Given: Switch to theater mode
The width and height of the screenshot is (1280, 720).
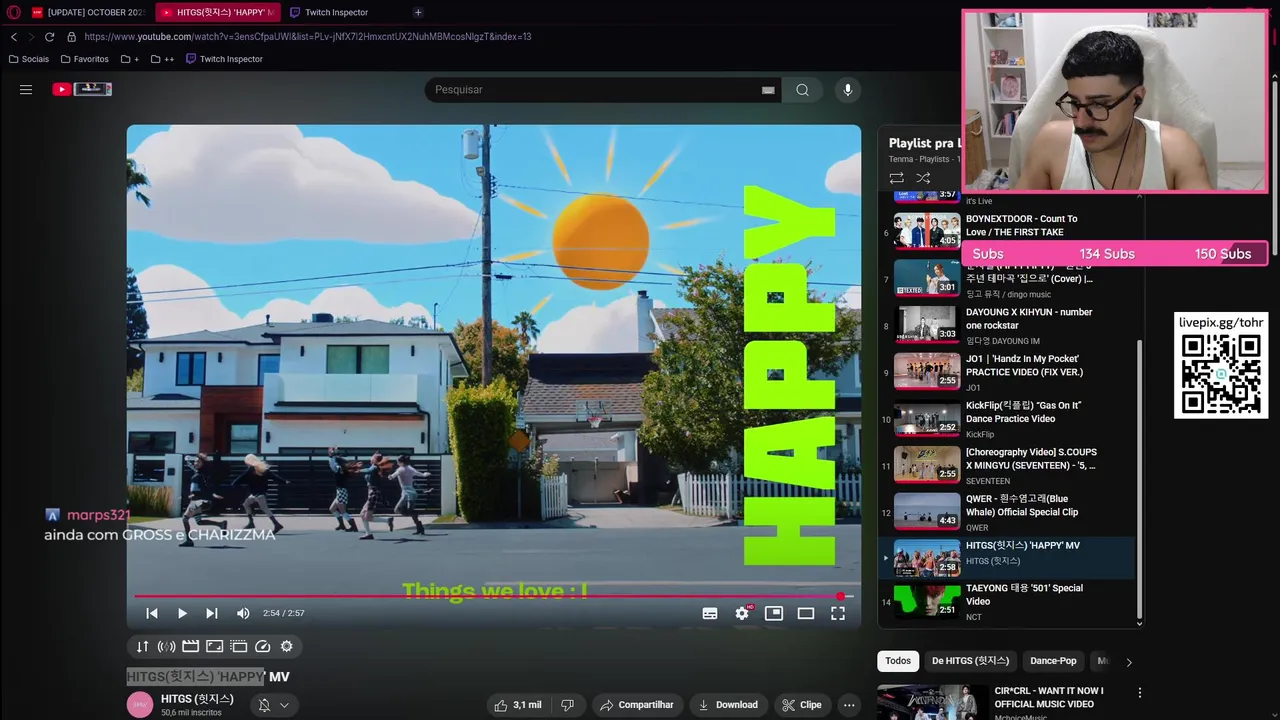Looking at the screenshot, I should click(x=806, y=613).
